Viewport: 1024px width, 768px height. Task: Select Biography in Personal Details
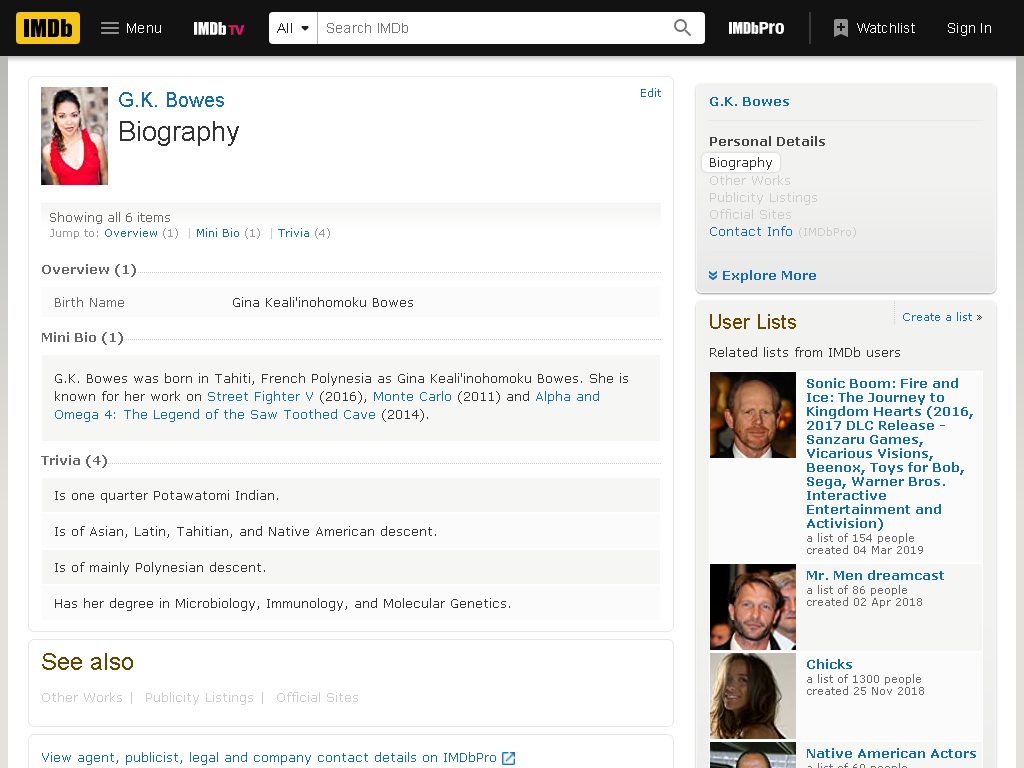coord(741,162)
